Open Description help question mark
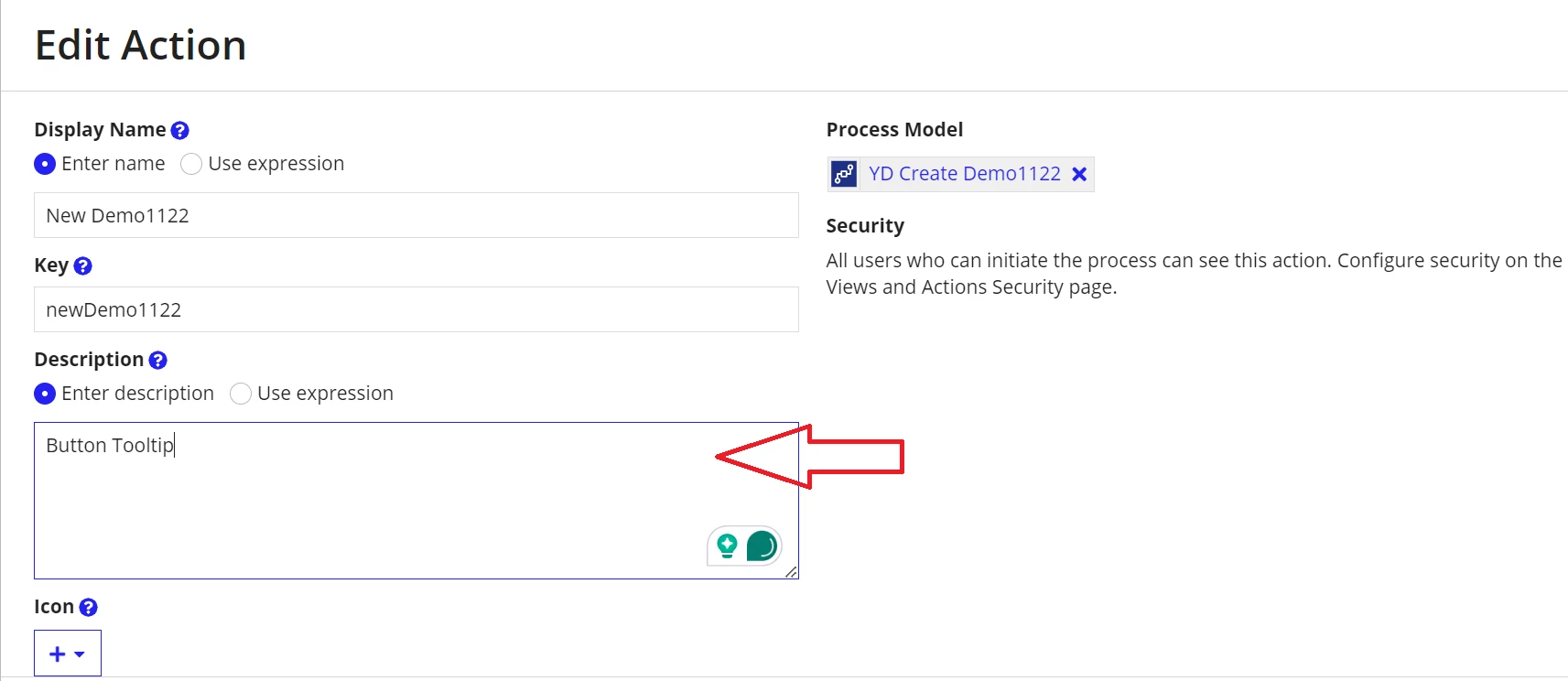1568x681 pixels. tap(157, 360)
